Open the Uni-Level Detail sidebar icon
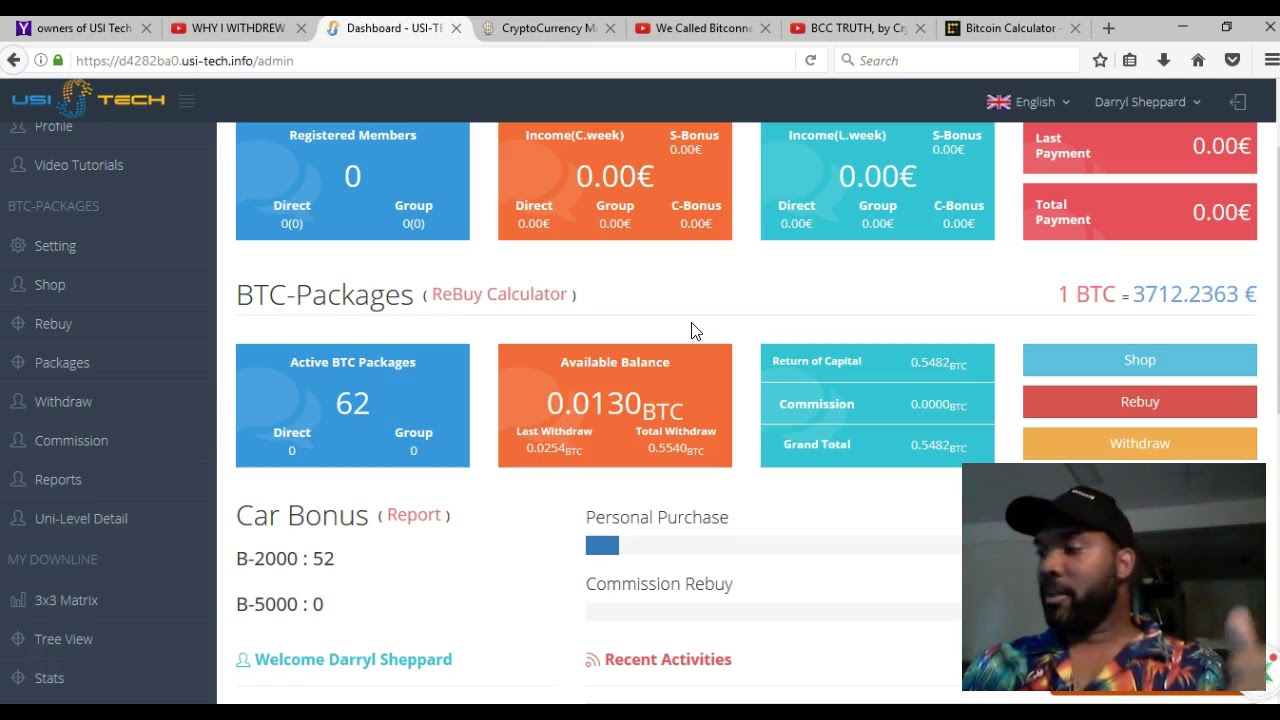Viewport: 1280px width, 720px height. pyautogui.click(x=18, y=519)
